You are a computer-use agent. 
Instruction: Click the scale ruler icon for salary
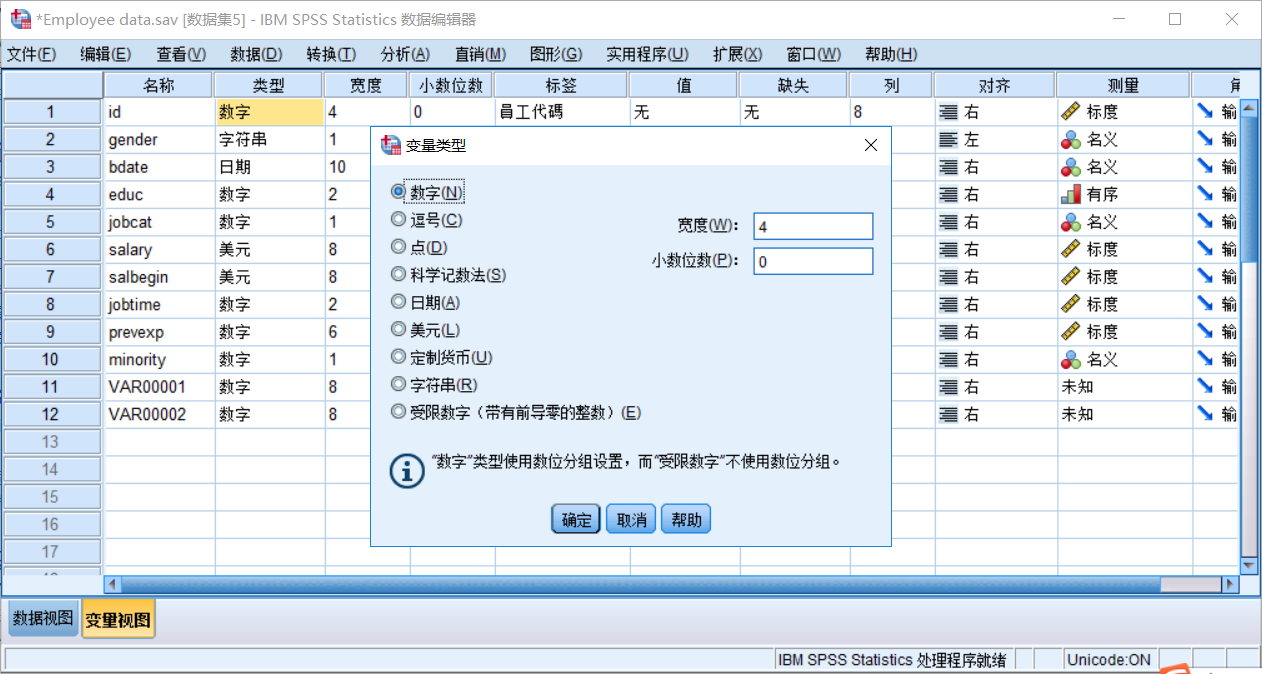coord(1071,249)
